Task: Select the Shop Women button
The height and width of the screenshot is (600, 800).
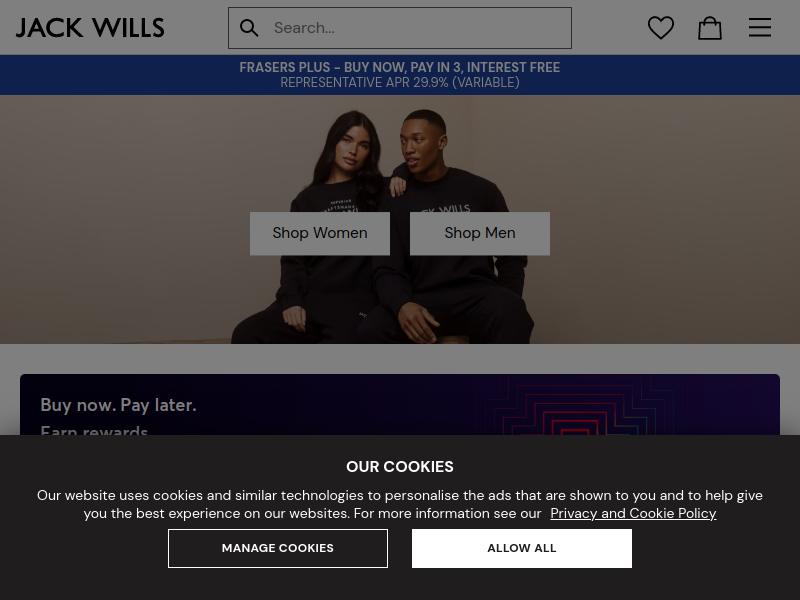Action: (320, 233)
